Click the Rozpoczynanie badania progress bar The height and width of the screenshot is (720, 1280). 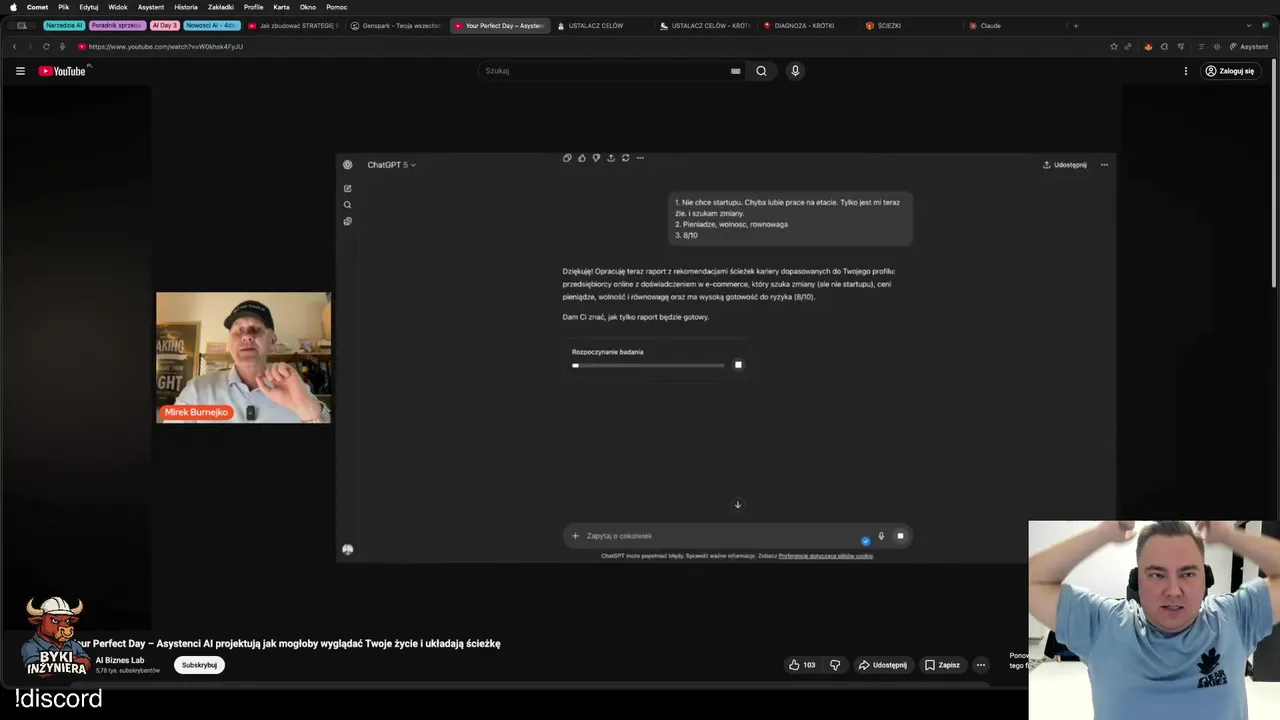pos(648,365)
